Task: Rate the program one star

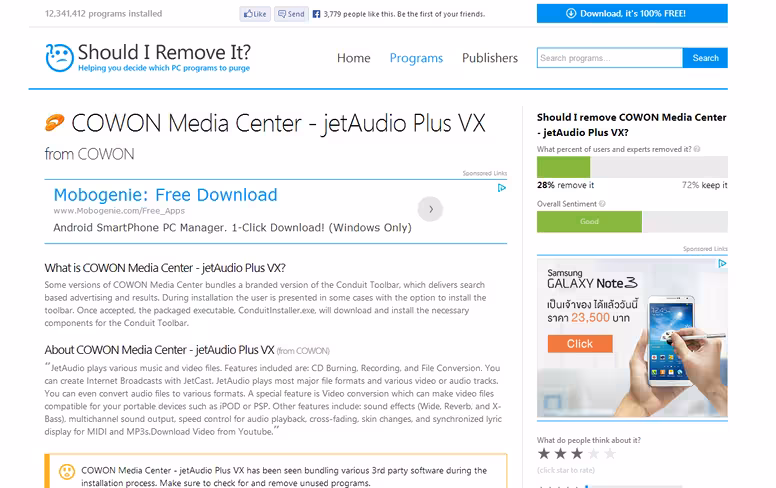Action: [544, 453]
